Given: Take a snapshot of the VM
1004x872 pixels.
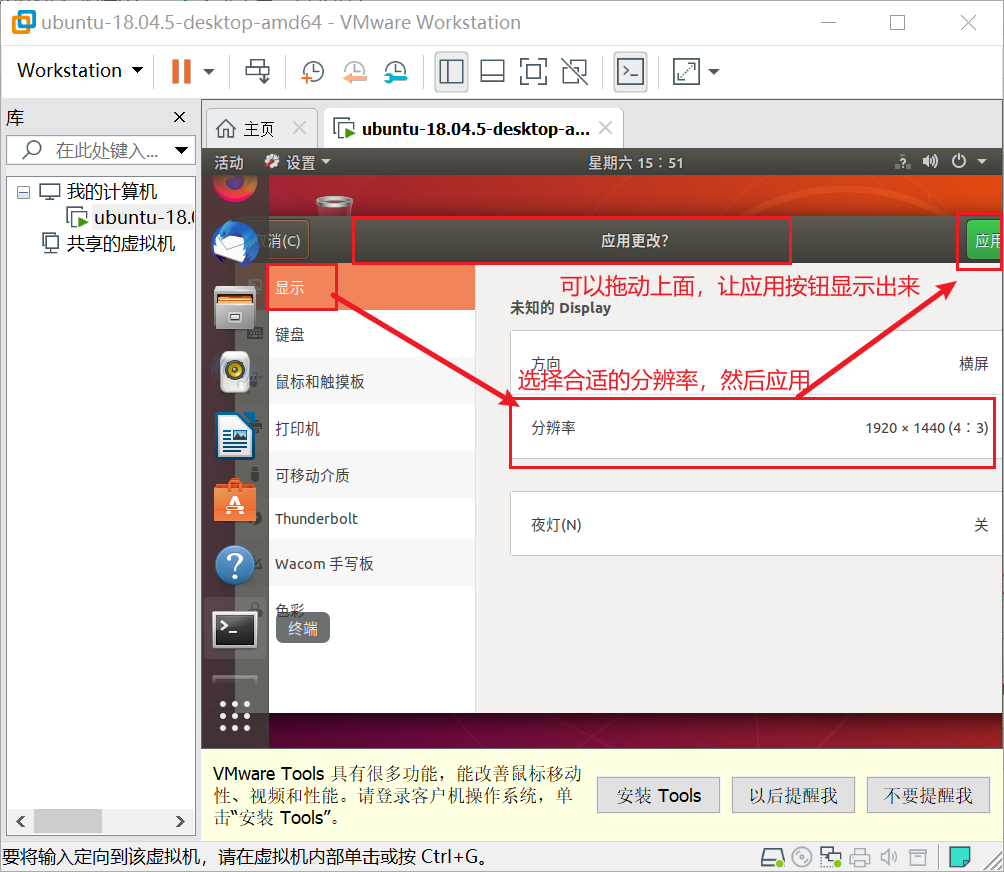Looking at the screenshot, I should coord(312,72).
